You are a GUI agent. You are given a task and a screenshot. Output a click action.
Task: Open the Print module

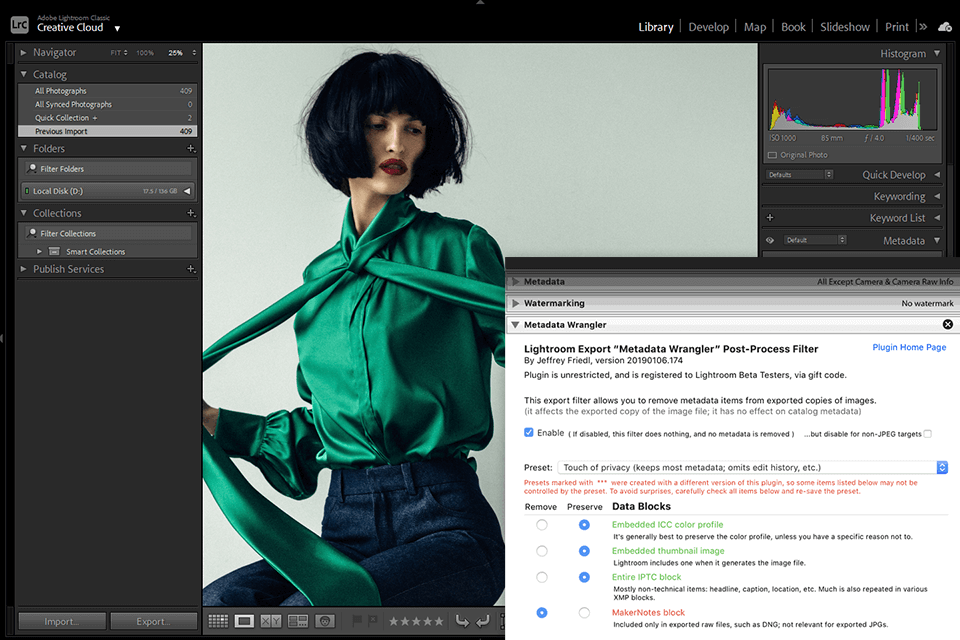click(897, 27)
